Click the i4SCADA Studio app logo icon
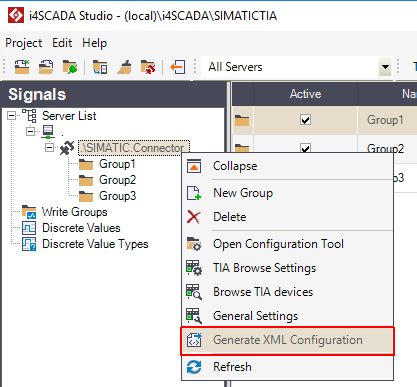The width and height of the screenshot is (417, 387). pos(15,15)
